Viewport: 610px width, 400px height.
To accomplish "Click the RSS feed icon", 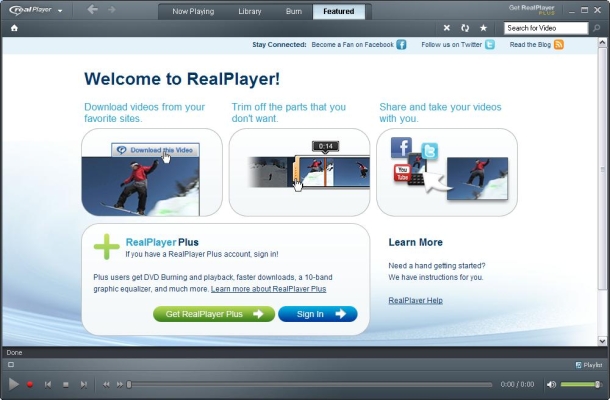I will 559,44.
